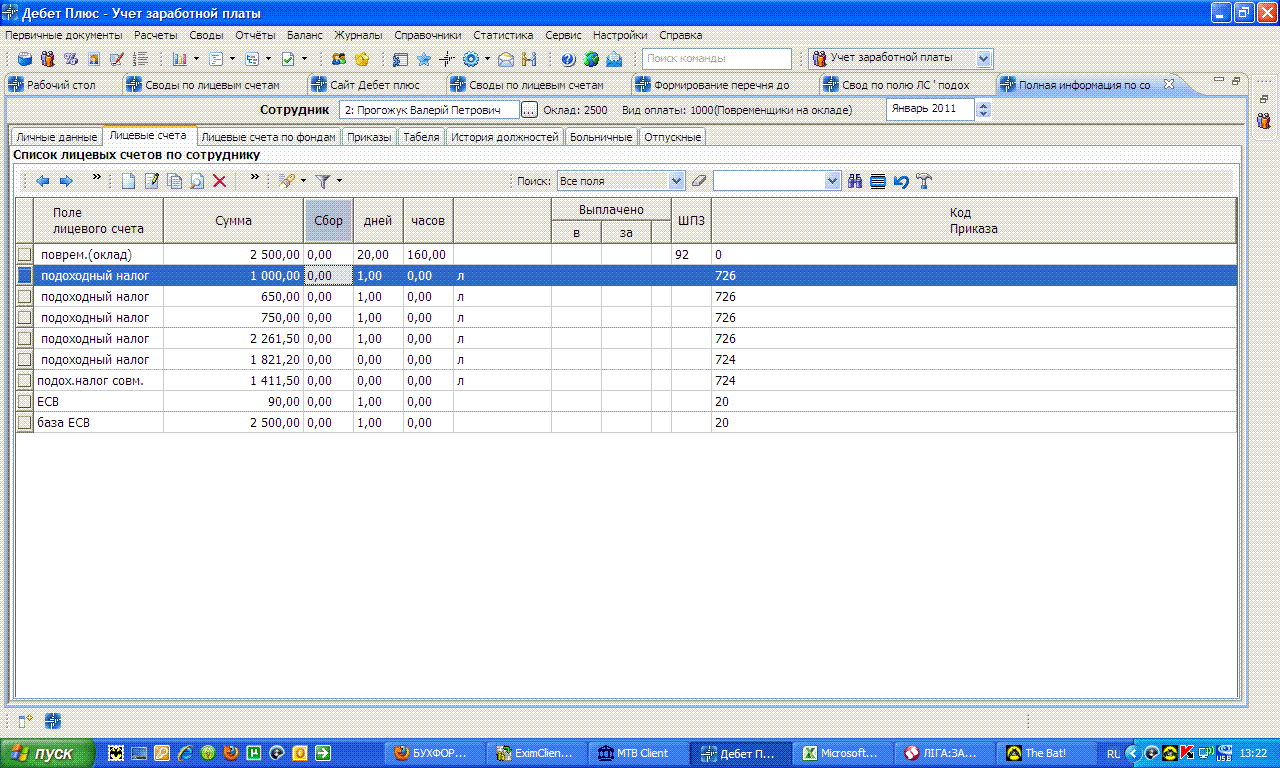Click the blue undo arrow icon
Viewport: 1280px width, 768px height.
pos(901,181)
